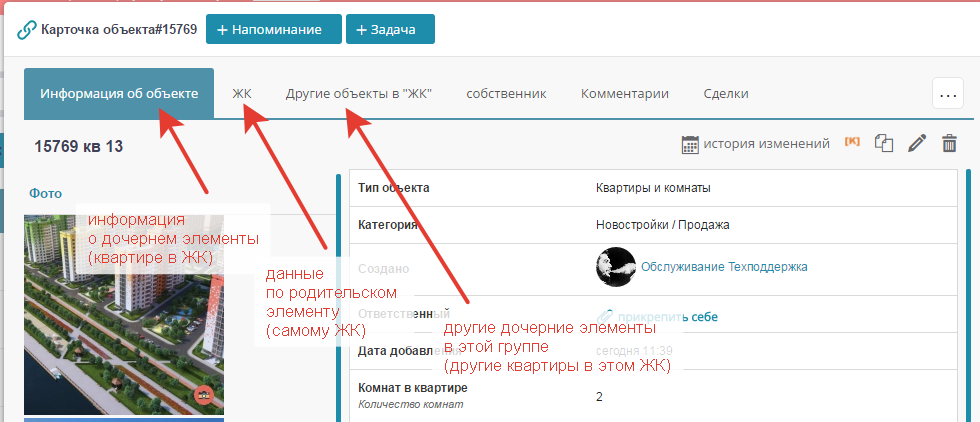Click the orange badge on the photo

(204, 395)
